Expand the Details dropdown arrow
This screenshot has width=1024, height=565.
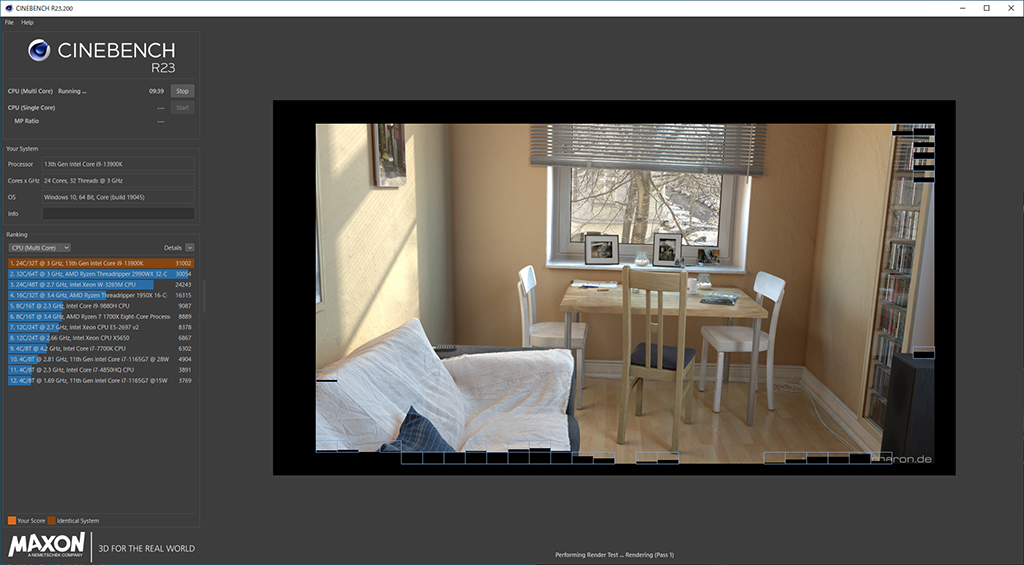pos(189,248)
